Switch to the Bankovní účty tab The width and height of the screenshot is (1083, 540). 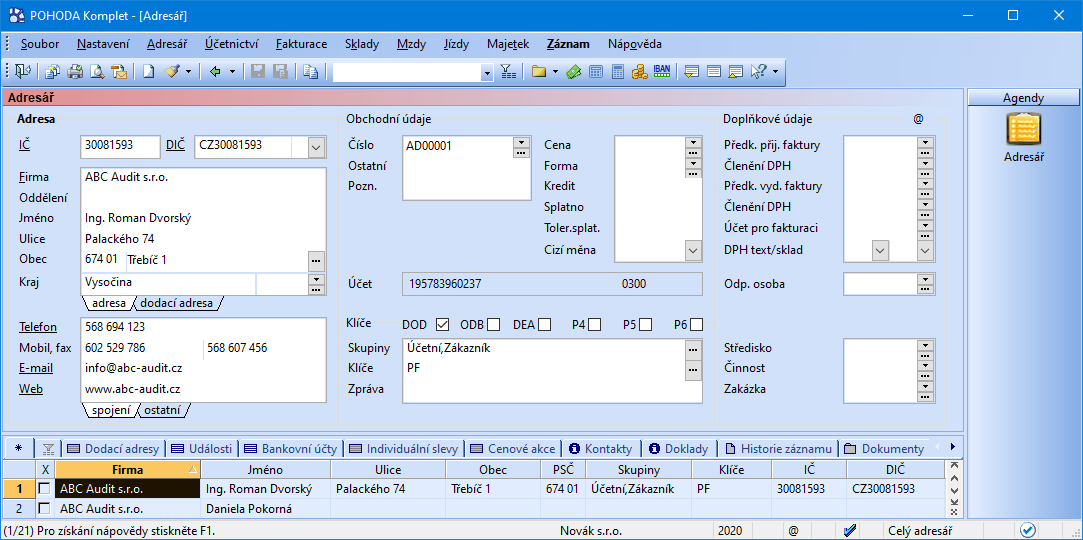click(291, 449)
